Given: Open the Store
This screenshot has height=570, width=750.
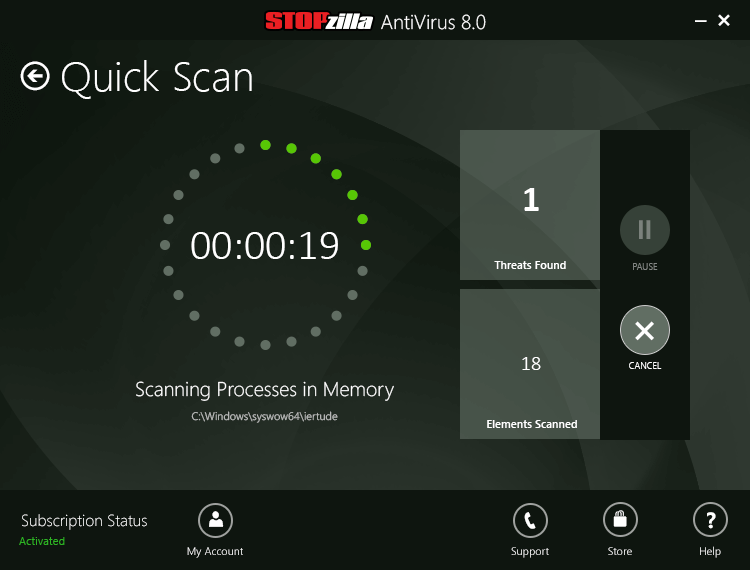Looking at the screenshot, I should click(620, 520).
